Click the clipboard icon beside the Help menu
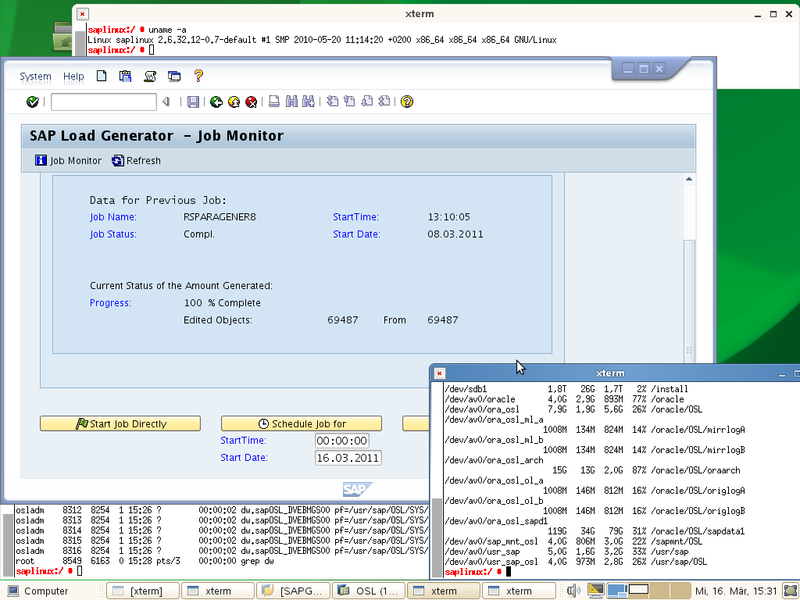This screenshot has height=600, width=800. (125, 76)
